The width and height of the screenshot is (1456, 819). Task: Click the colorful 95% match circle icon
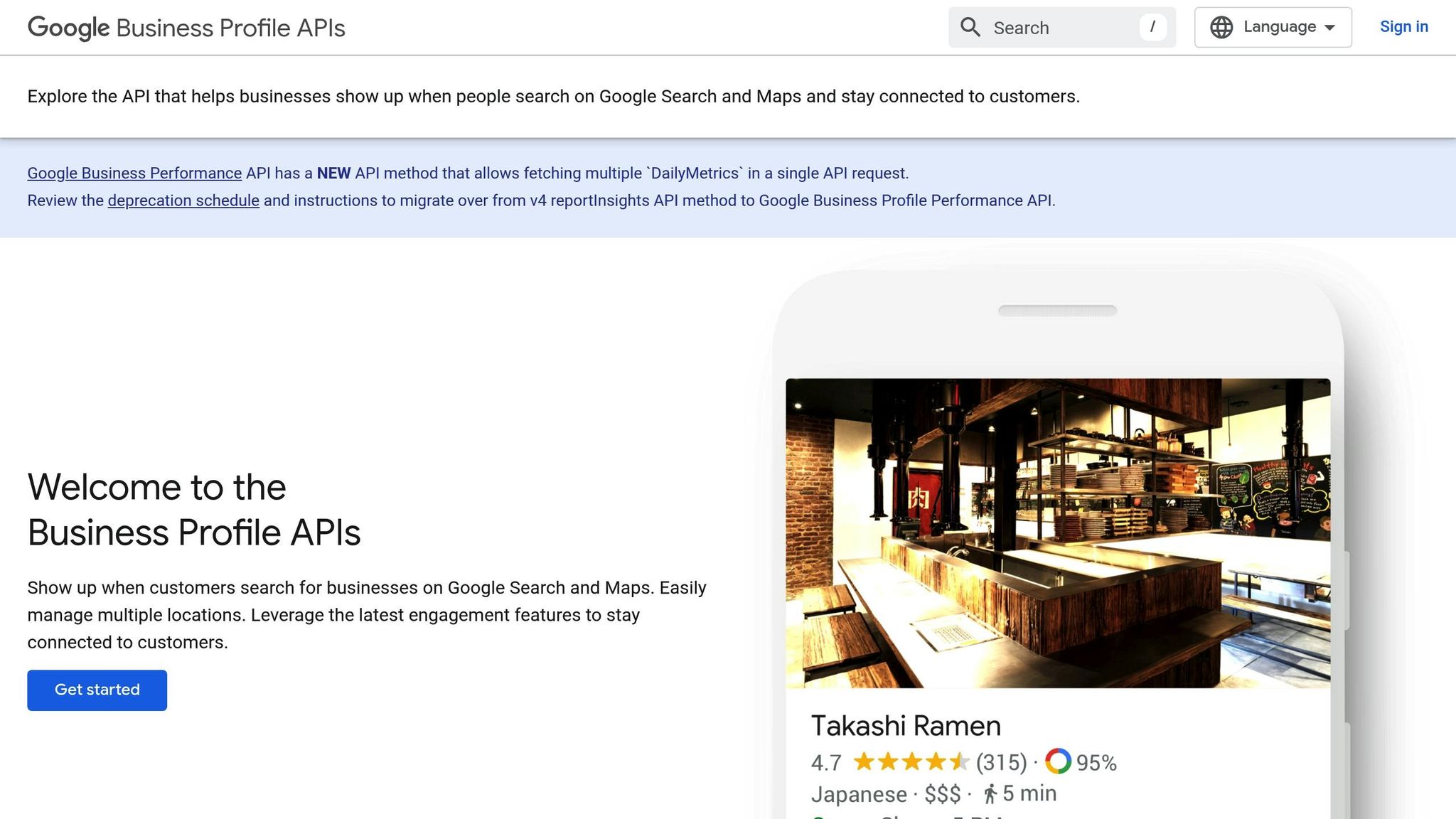[1059, 761]
